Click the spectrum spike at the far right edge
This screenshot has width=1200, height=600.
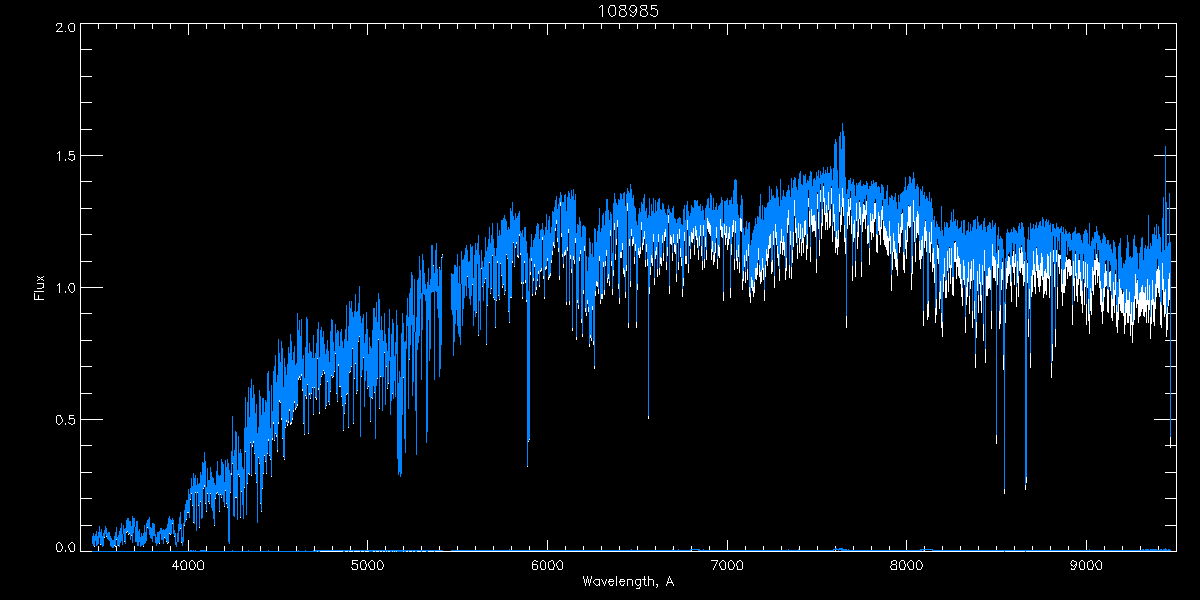1165,150
